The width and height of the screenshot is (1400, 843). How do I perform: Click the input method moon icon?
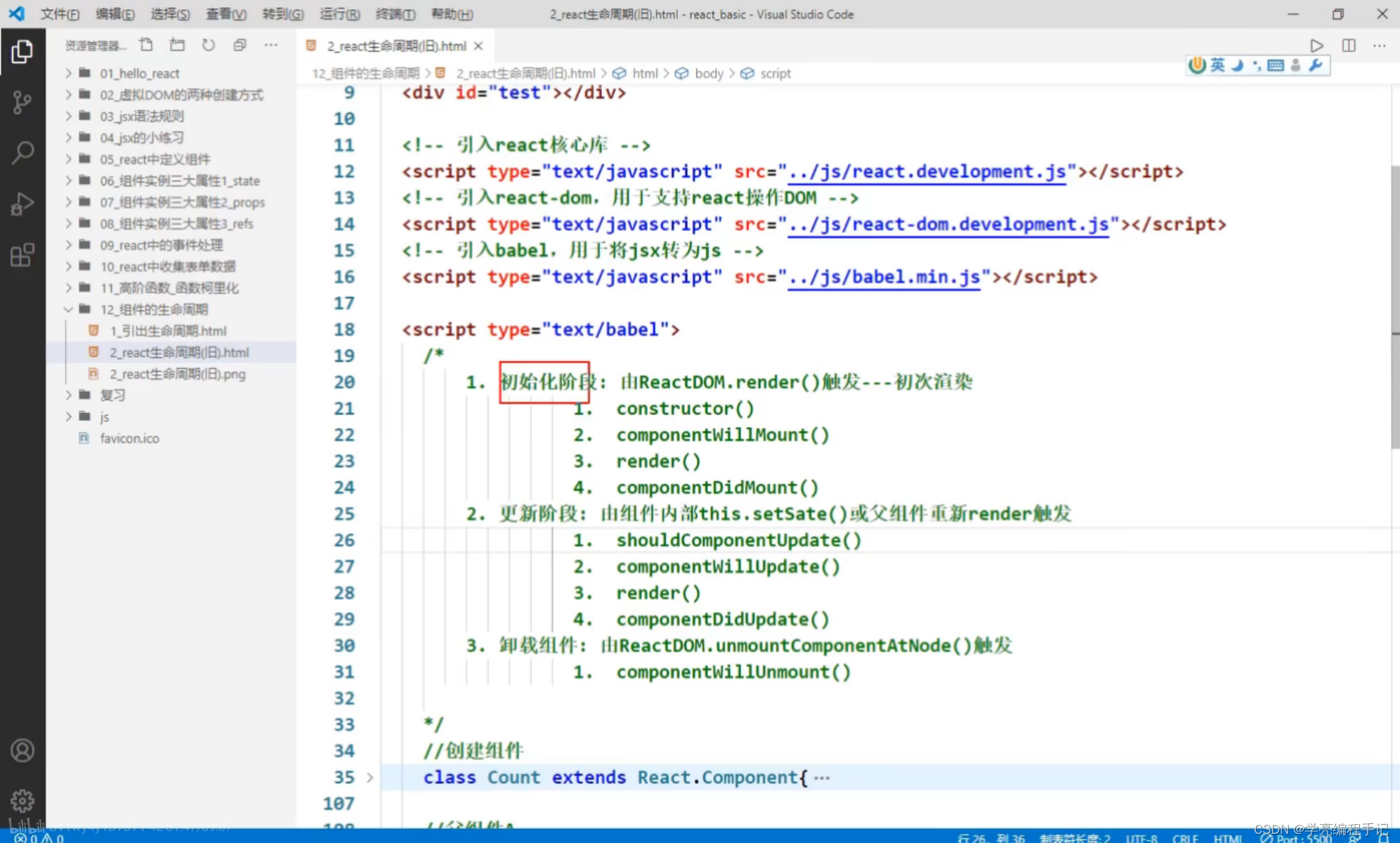point(1237,65)
